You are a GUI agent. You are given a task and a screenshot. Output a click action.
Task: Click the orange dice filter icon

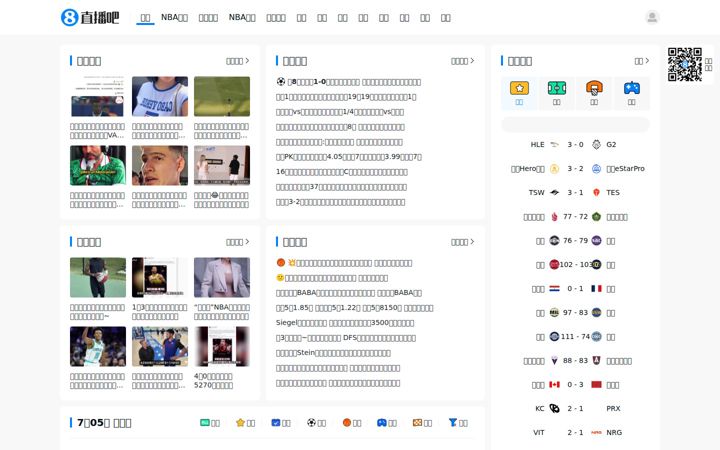(417, 422)
